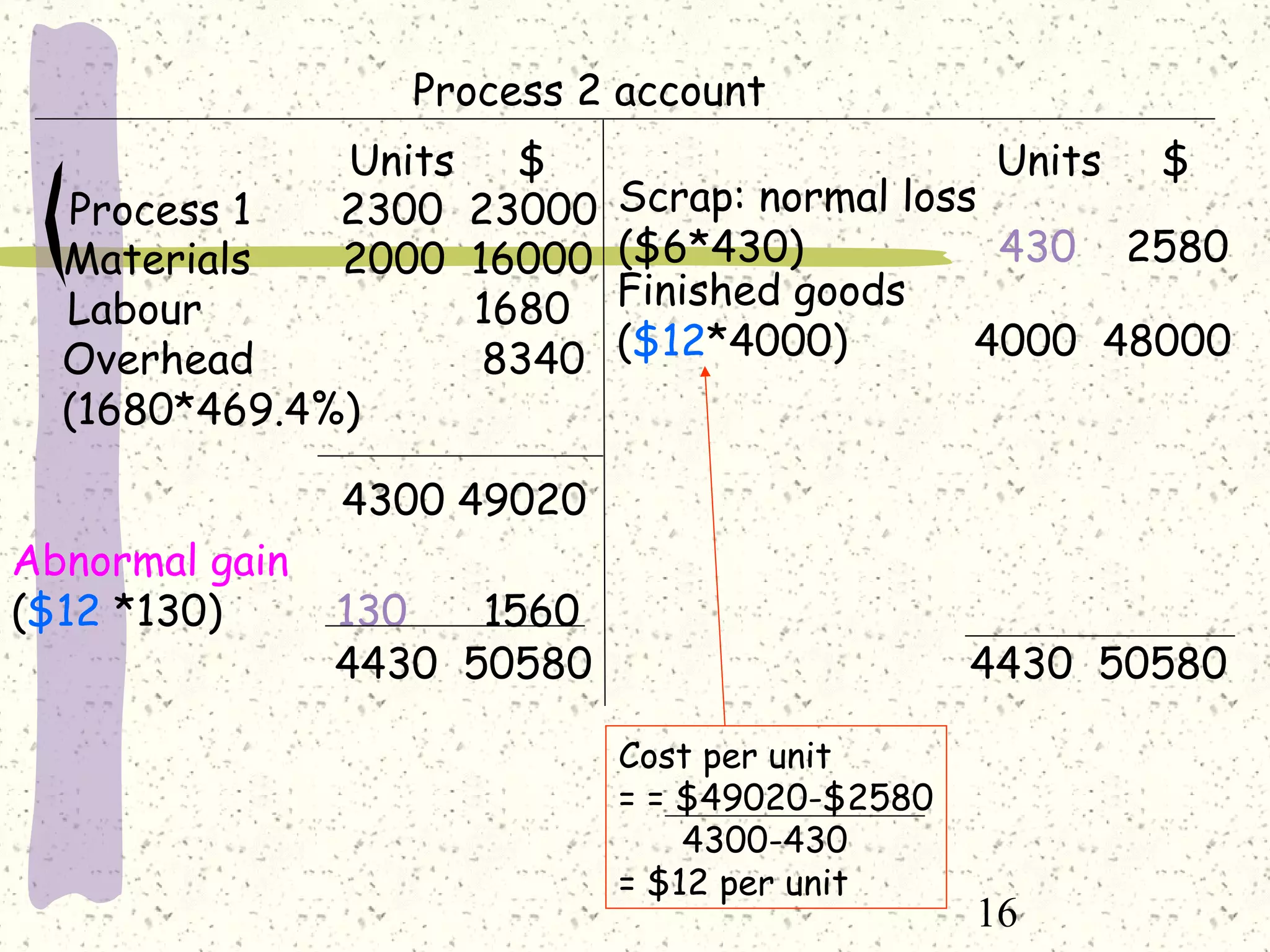Click the abnormal gain amount 1560
Viewport: 1270px width, 952px height.
pos(531,610)
